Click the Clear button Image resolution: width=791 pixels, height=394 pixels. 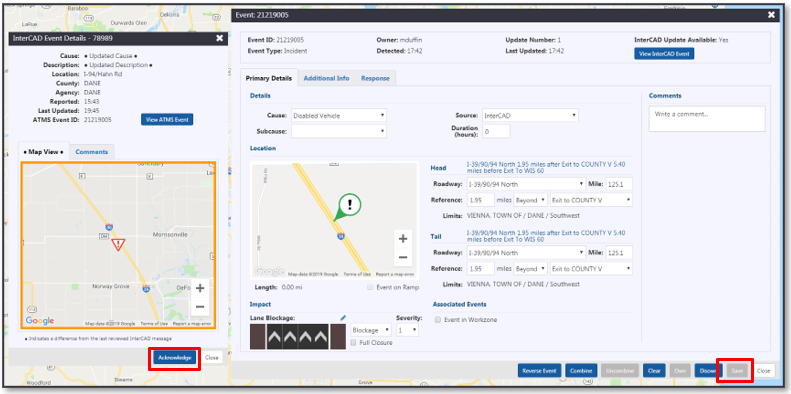[654, 371]
